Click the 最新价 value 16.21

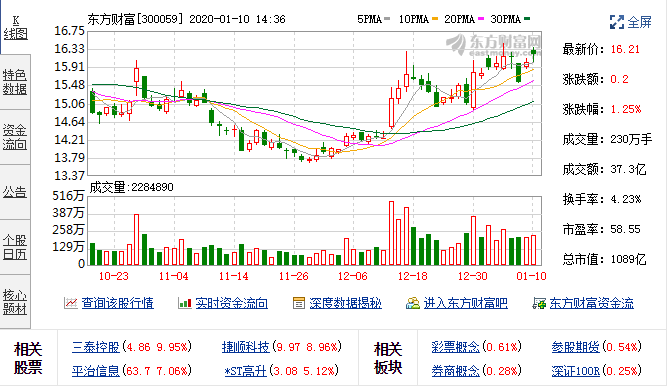tap(625, 49)
